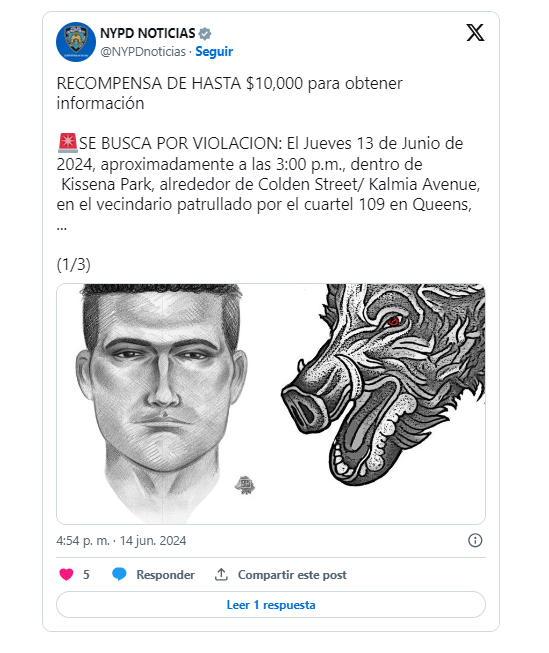Click the post text starting with RECOMPENSA
Viewport: 549px width, 653px height.
coord(230,93)
